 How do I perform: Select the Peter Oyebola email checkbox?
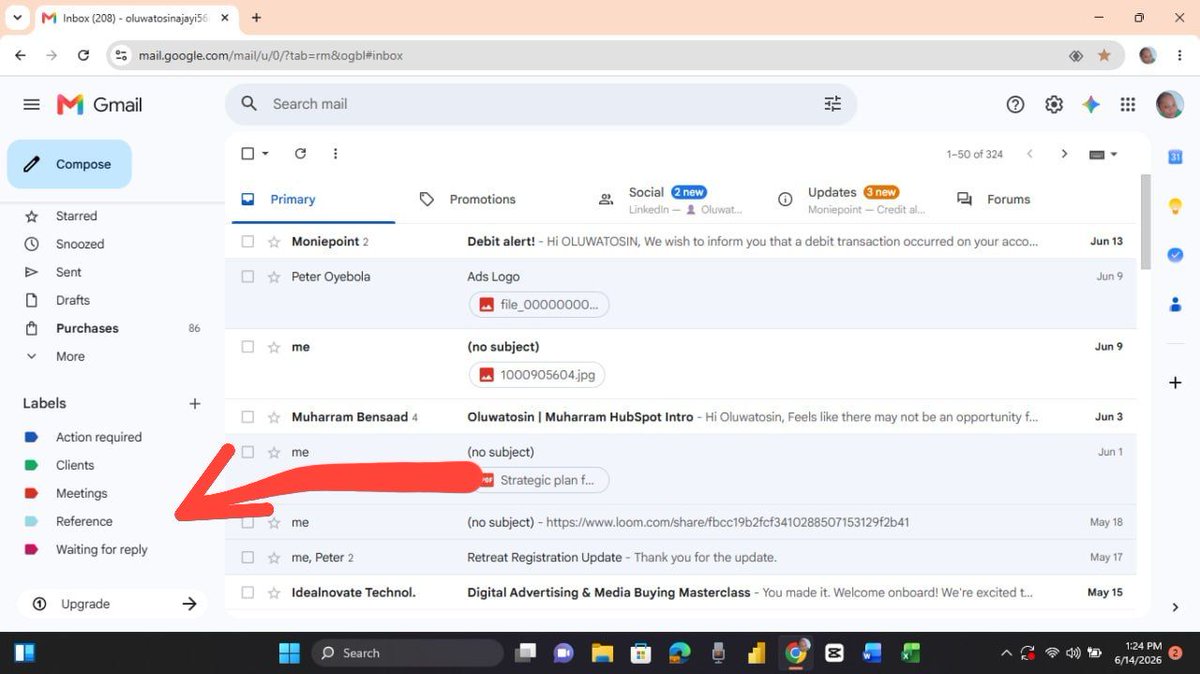pos(248,277)
